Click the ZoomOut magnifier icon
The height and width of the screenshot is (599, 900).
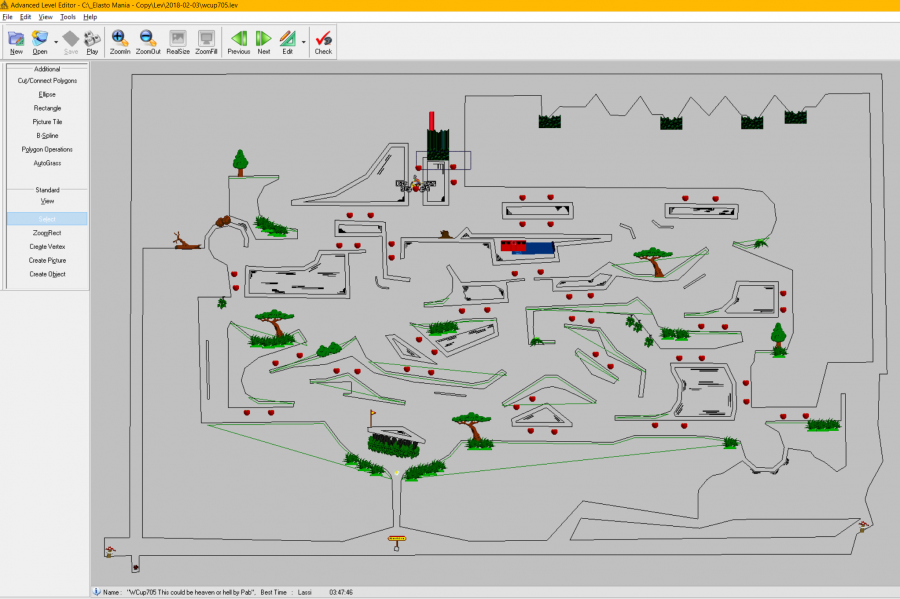(x=148, y=41)
